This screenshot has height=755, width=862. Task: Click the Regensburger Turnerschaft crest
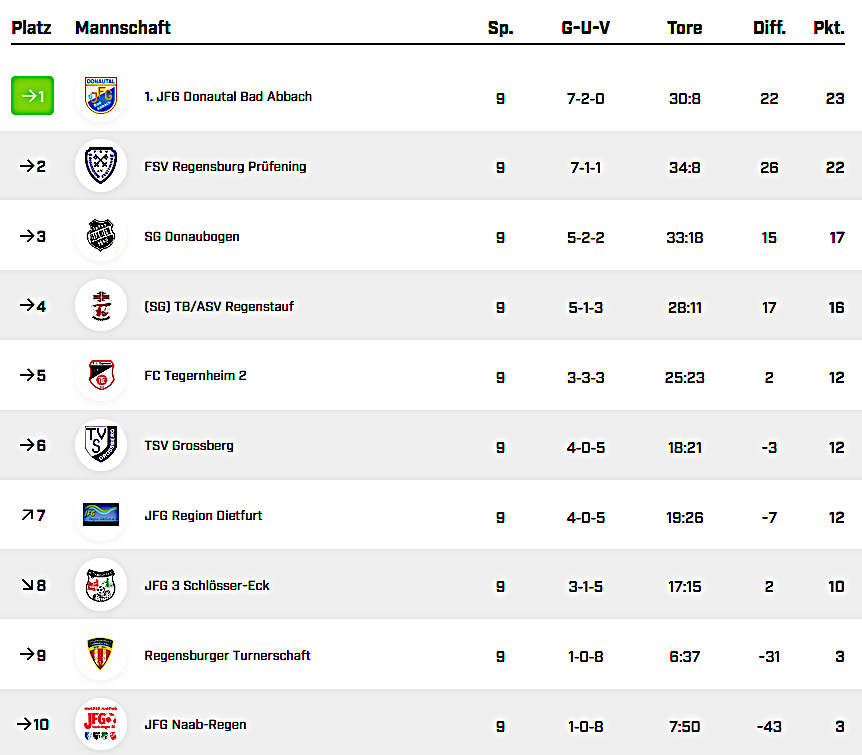coord(101,655)
